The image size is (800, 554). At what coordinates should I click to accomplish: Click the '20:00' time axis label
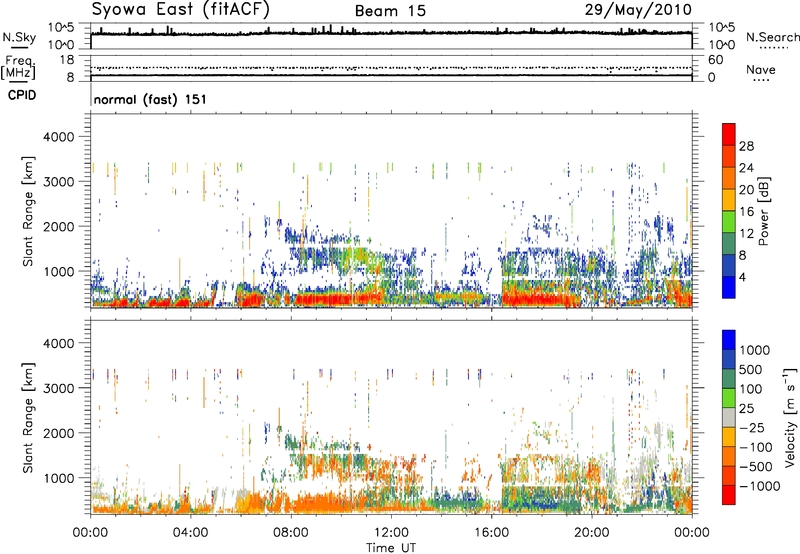click(x=591, y=533)
